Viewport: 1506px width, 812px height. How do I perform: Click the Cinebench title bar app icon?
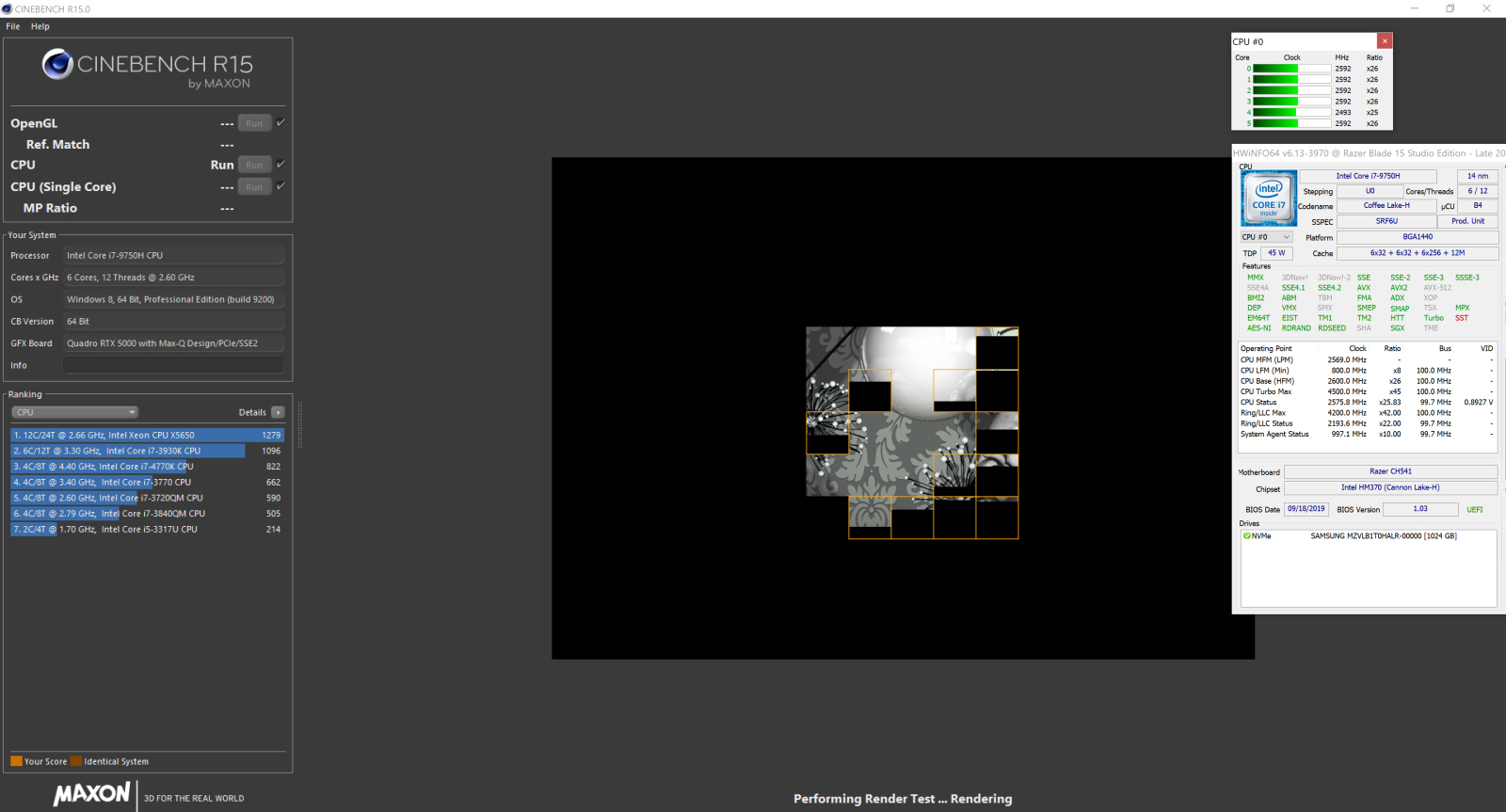[8, 8]
